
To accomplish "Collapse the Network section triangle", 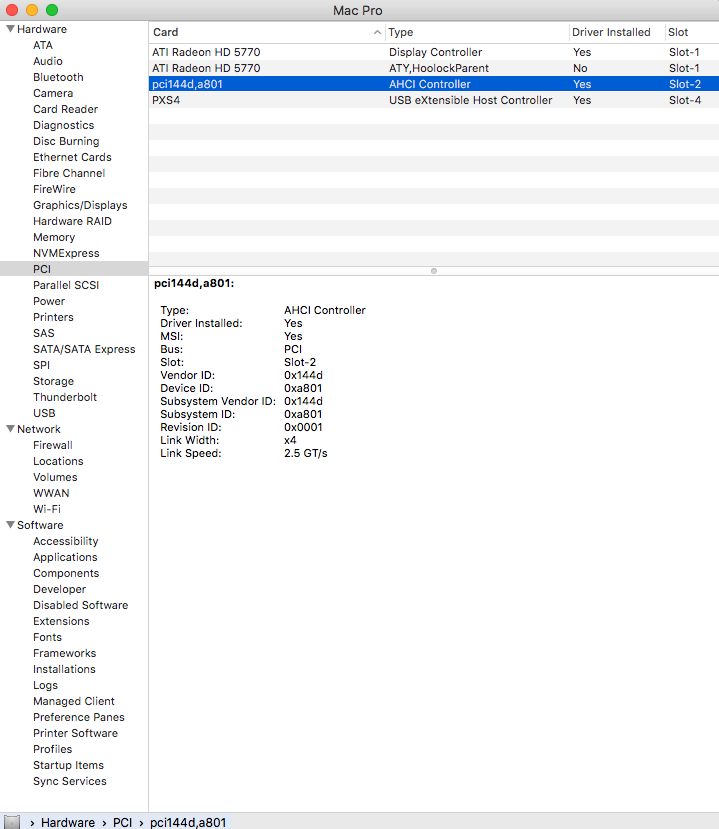I will (x=10, y=429).
